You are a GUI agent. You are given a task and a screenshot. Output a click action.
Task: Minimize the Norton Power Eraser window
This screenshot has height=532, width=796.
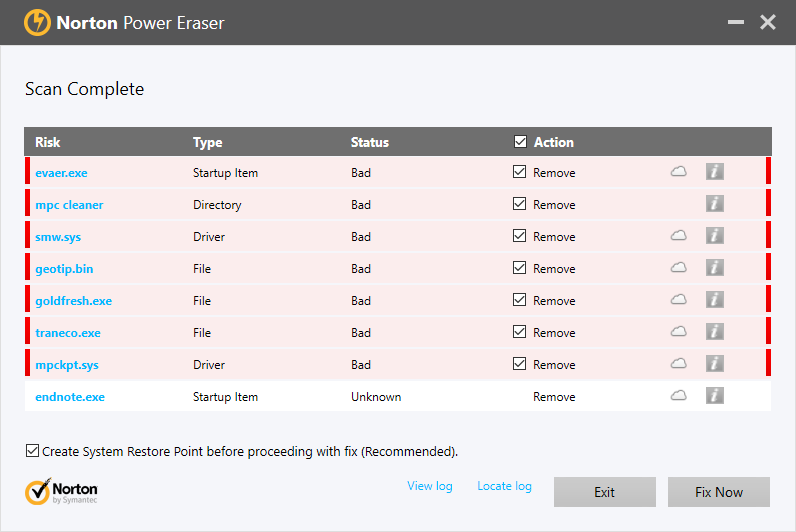[x=736, y=22]
